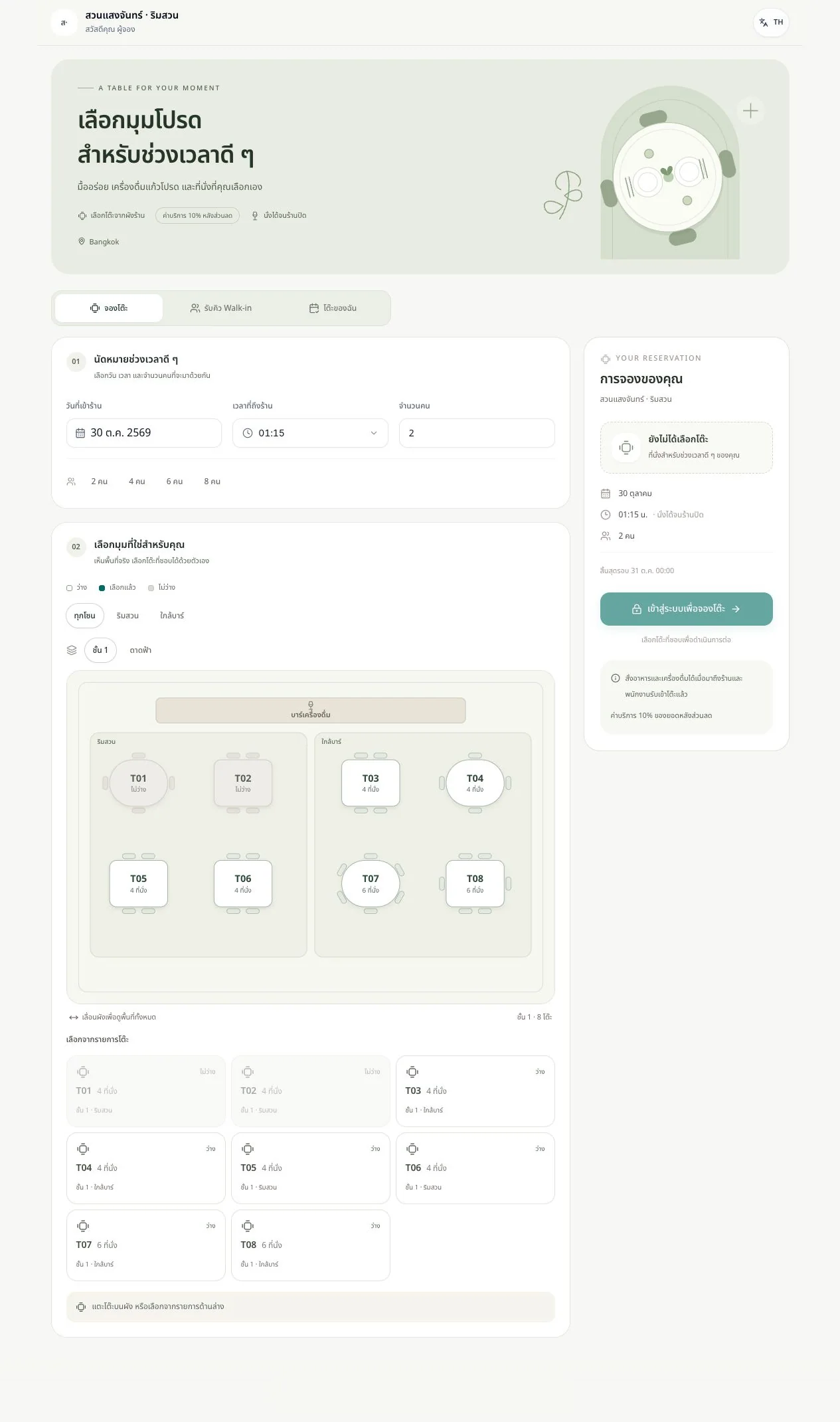The width and height of the screenshot is (840, 1422).
Task: Click the lock icon on reservation button
Action: [x=636, y=609]
